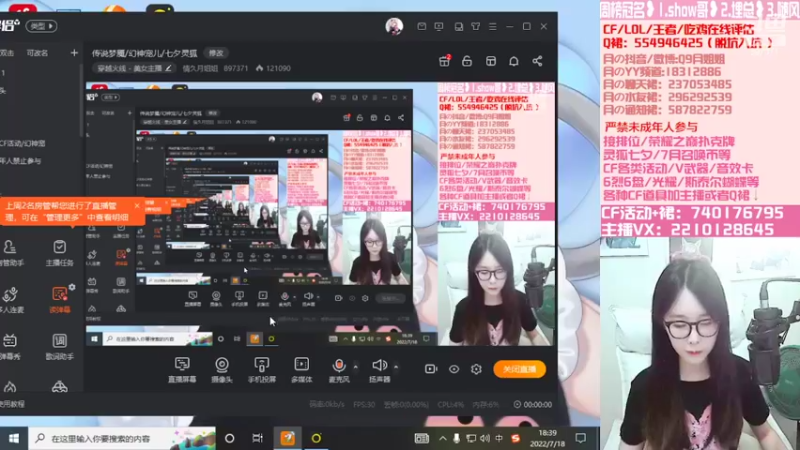Focus the Windows taskbar search box
Screen dimensions: 800x450
tap(122, 438)
